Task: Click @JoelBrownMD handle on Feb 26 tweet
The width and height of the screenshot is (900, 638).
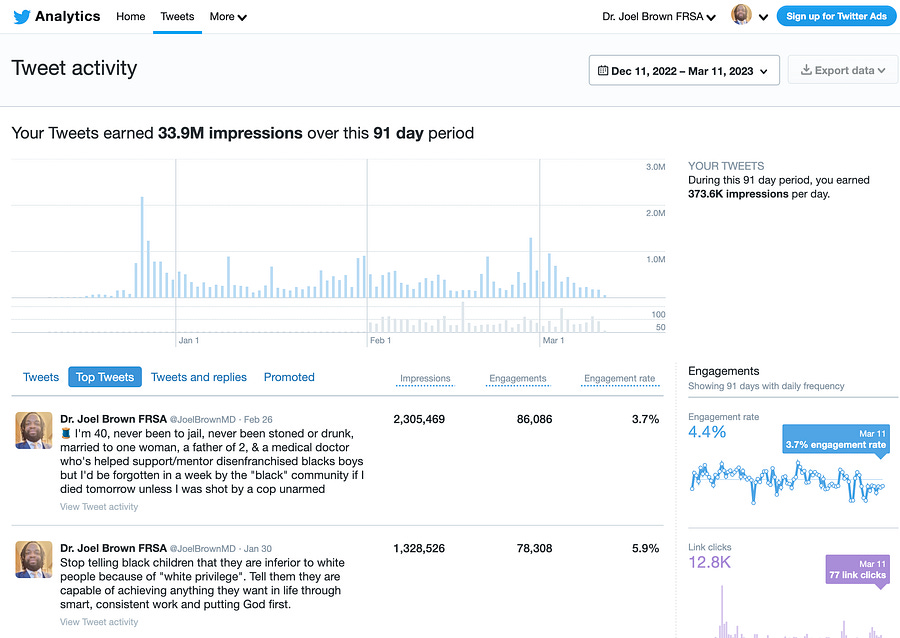Action: tap(203, 420)
